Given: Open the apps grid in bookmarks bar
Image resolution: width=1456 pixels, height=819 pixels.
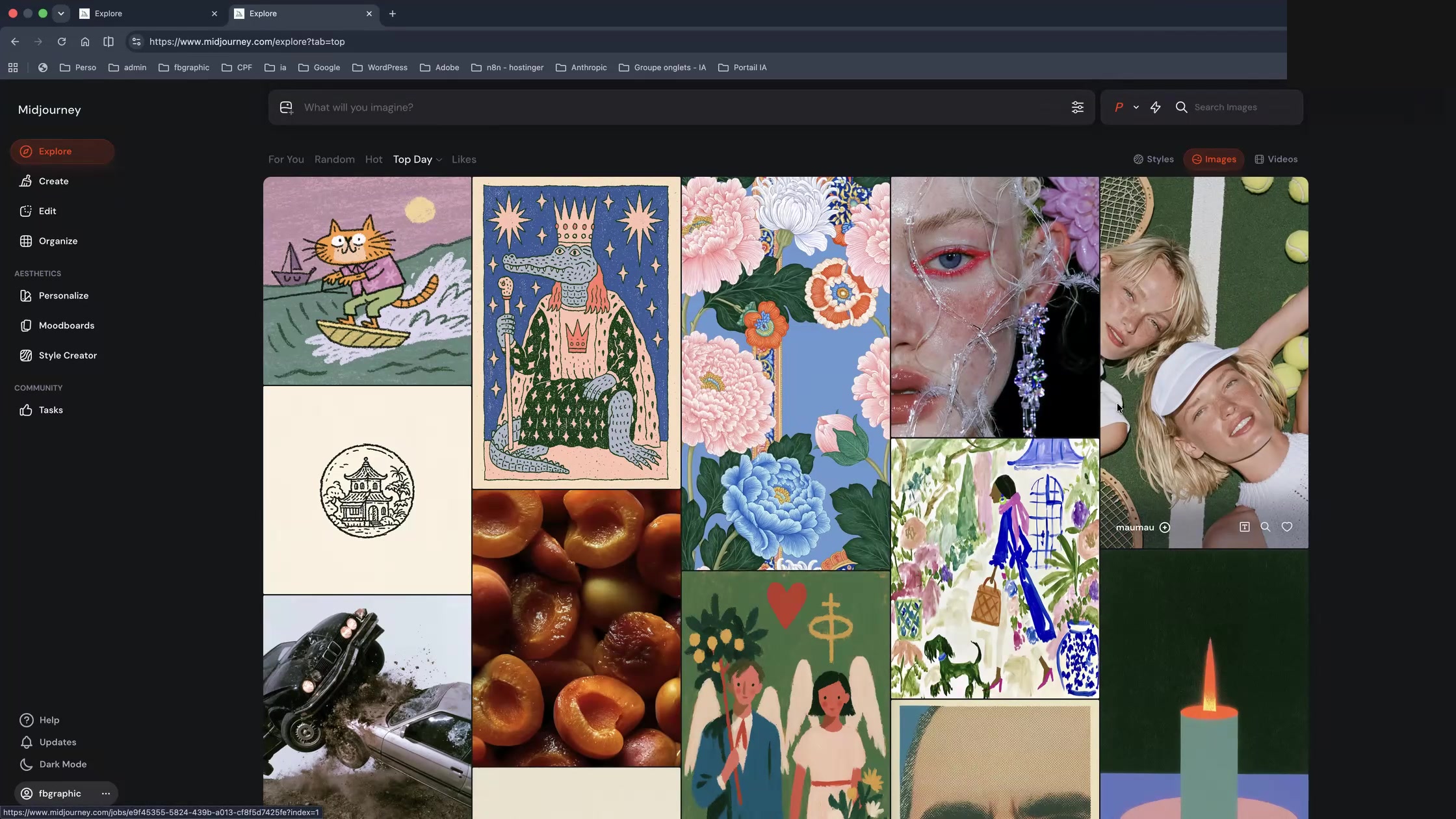Looking at the screenshot, I should coord(13,68).
